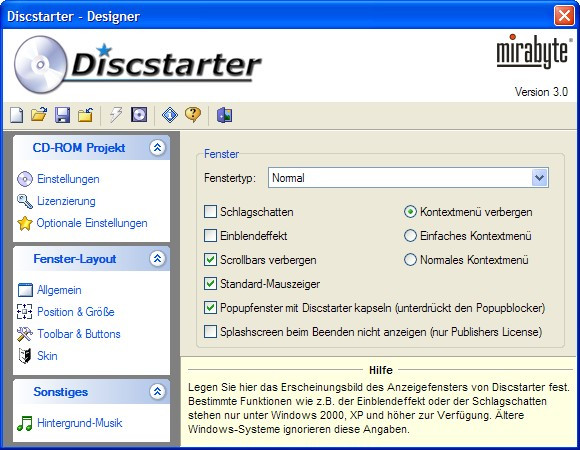Image resolution: width=580 pixels, height=450 pixels.
Task: Click the New project toolbar icon
Action: tap(16, 115)
